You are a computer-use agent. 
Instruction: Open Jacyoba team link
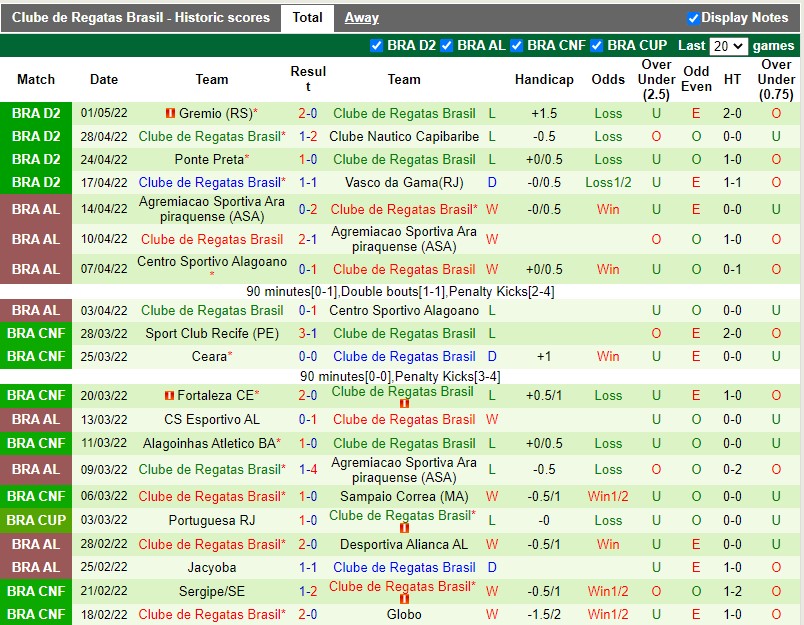click(x=212, y=568)
